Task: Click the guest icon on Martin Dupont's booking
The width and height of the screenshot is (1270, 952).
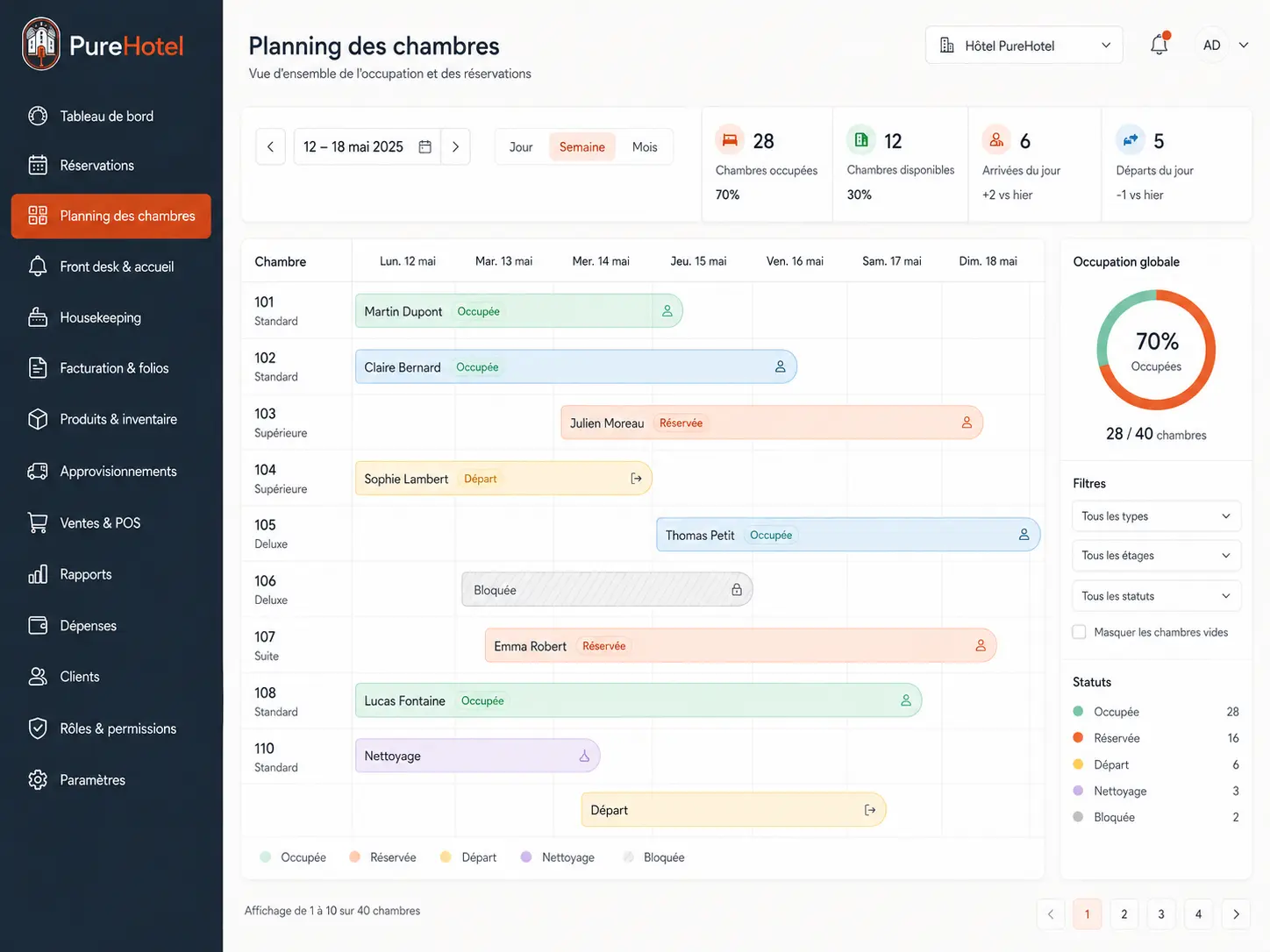Action: point(667,311)
